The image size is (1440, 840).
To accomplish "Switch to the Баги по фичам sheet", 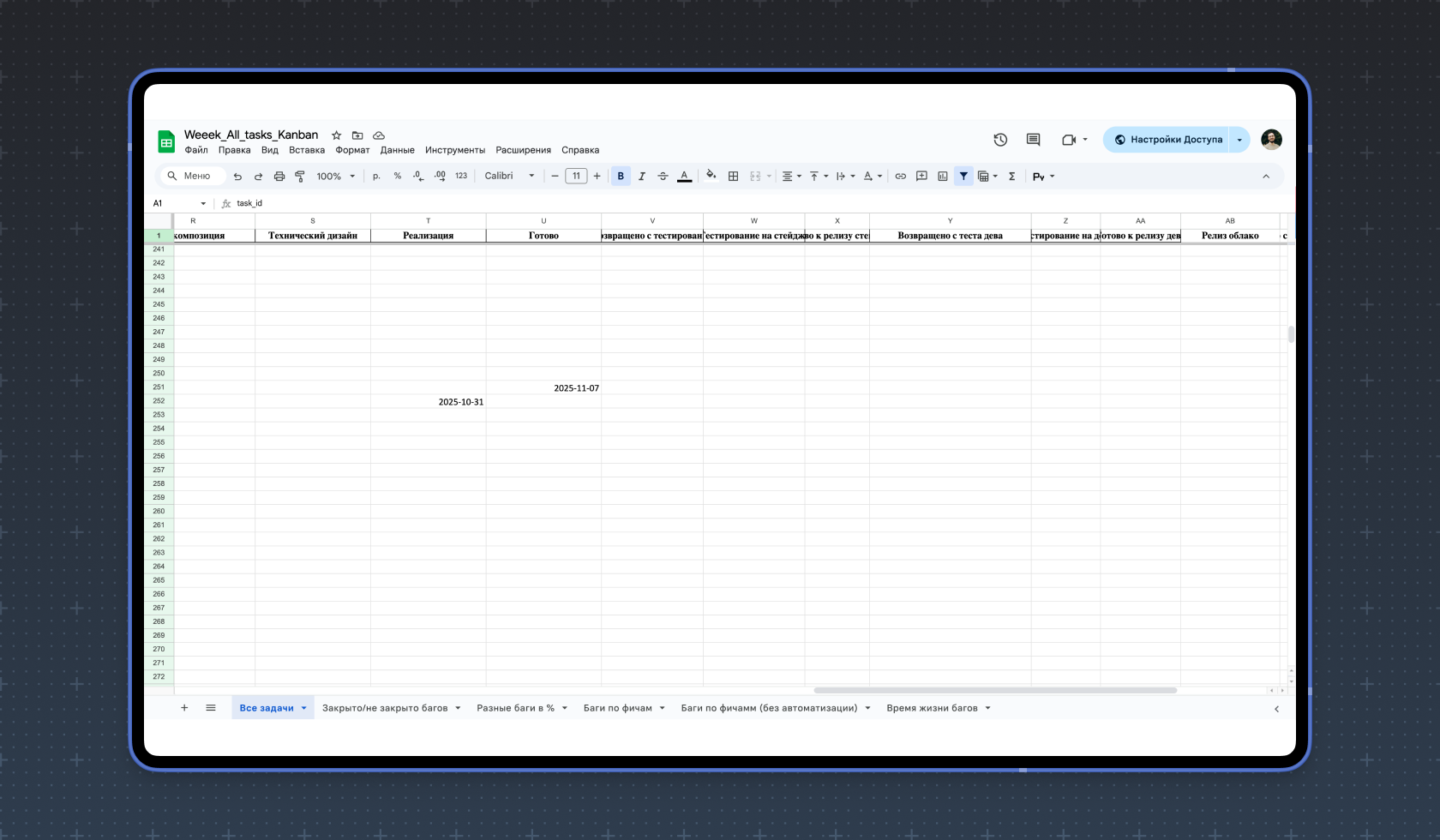I will click(617, 708).
